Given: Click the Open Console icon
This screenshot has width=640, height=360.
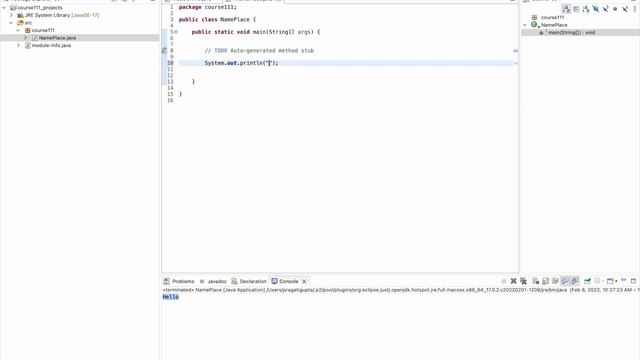Looking at the screenshot, I should click(x=610, y=281).
